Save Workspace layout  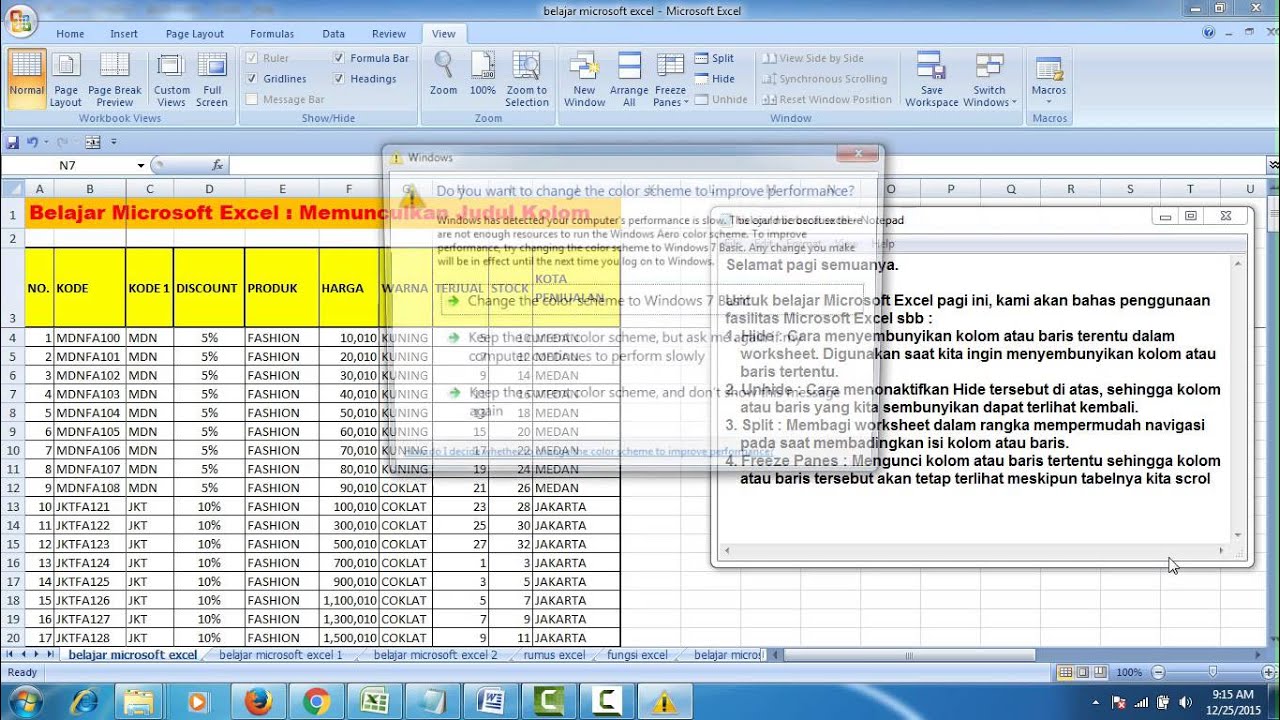click(932, 78)
